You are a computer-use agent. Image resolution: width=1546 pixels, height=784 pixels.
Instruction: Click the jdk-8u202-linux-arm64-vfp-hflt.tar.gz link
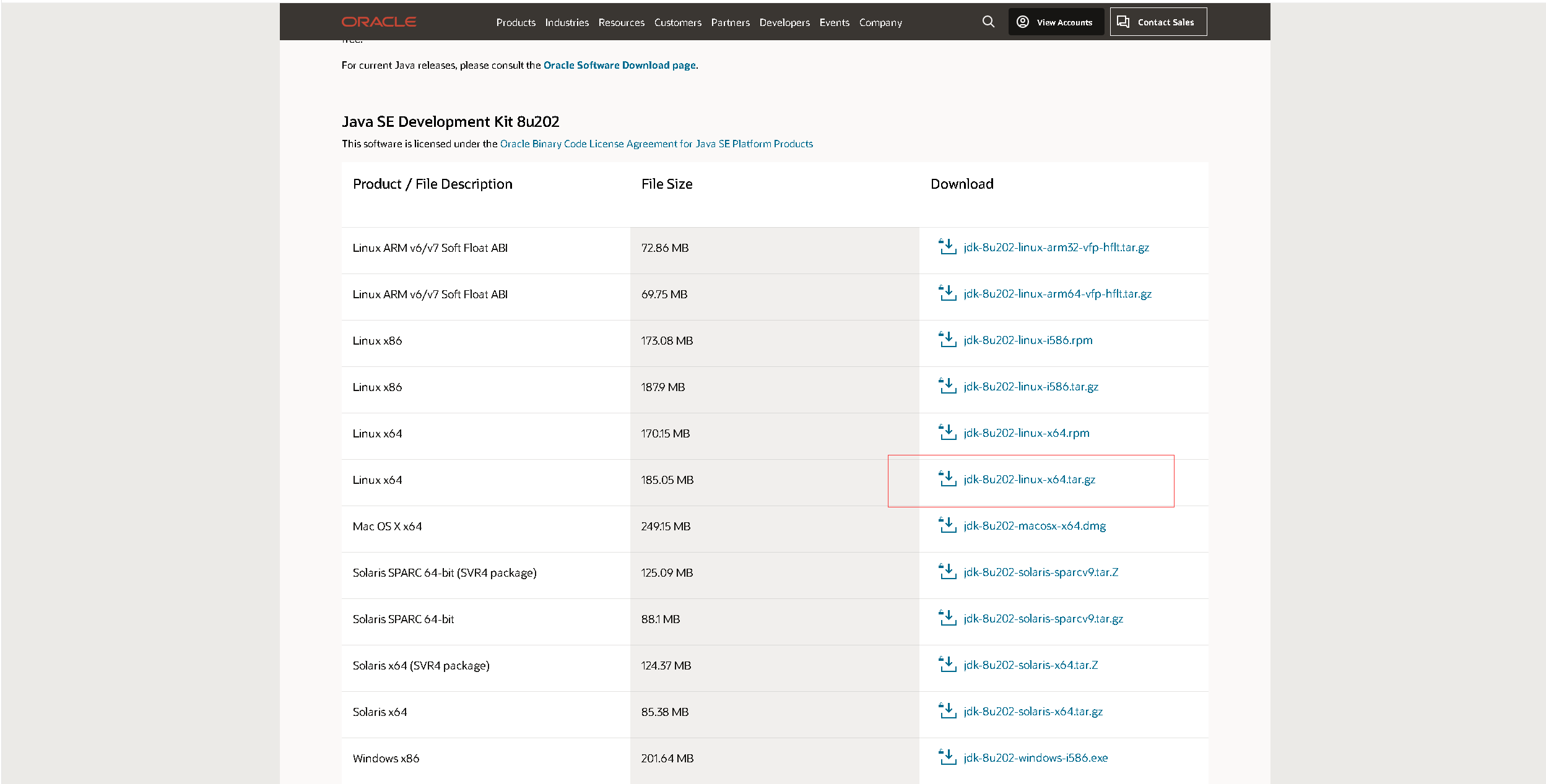tap(1057, 294)
